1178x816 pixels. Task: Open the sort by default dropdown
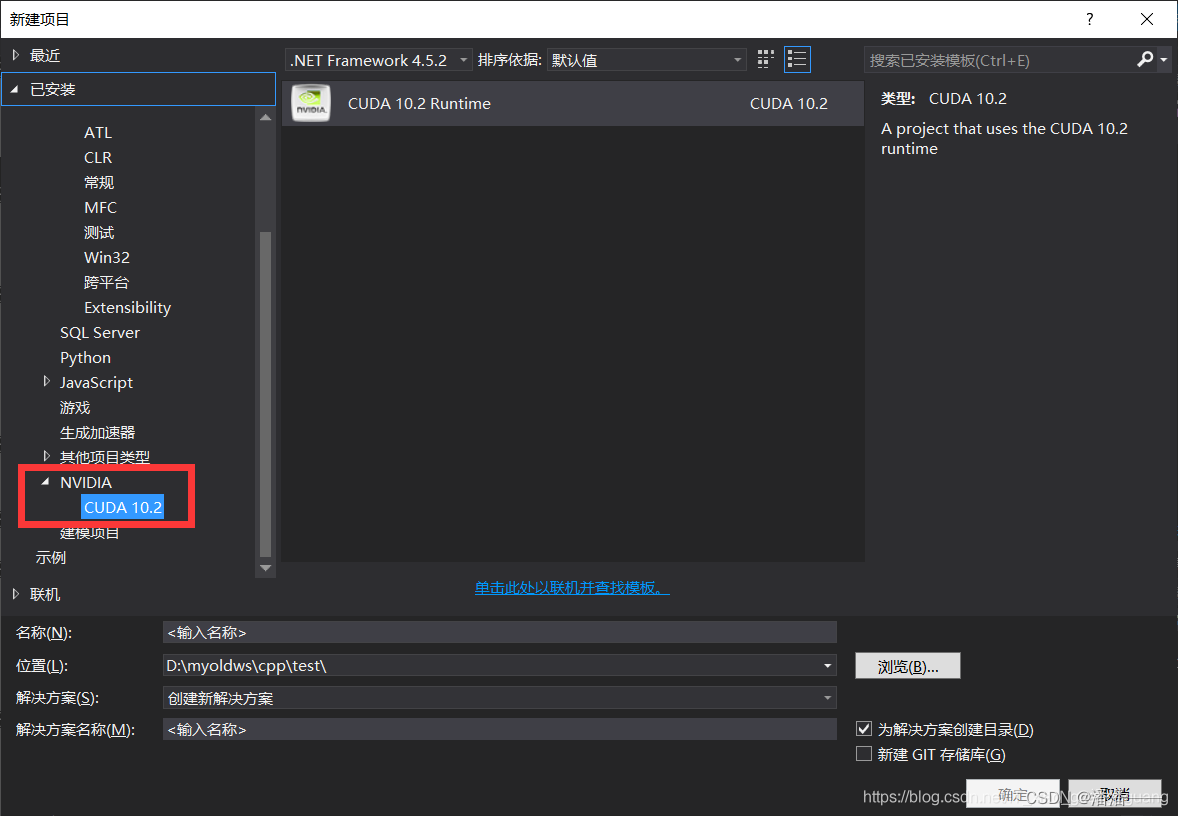647,60
